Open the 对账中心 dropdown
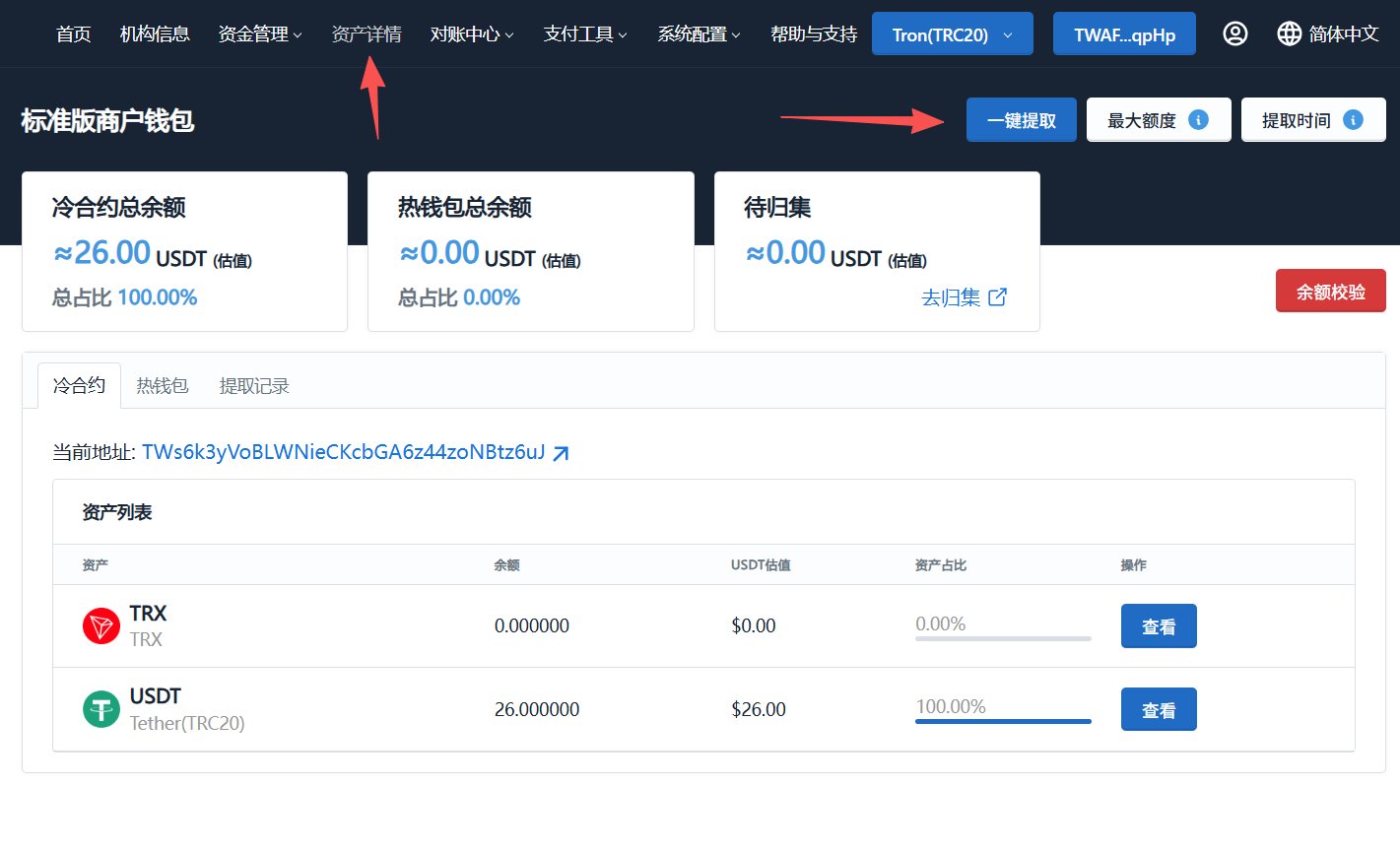 tap(471, 33)
